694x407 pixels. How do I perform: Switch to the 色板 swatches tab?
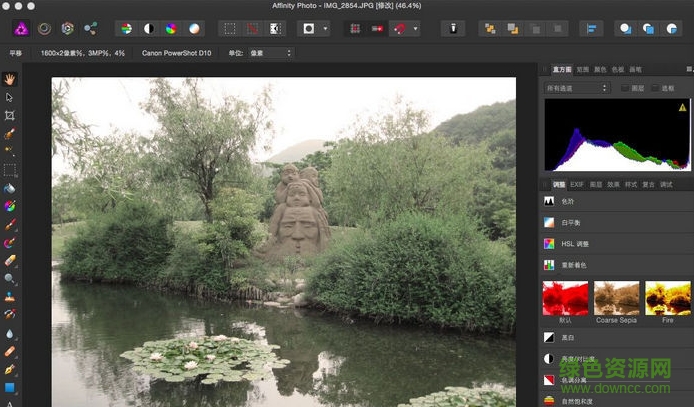[x=618, y=69]
